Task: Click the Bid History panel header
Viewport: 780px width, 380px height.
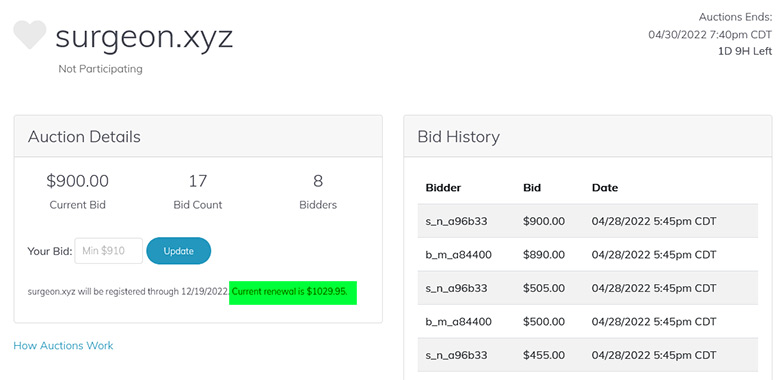Action: 587,136
